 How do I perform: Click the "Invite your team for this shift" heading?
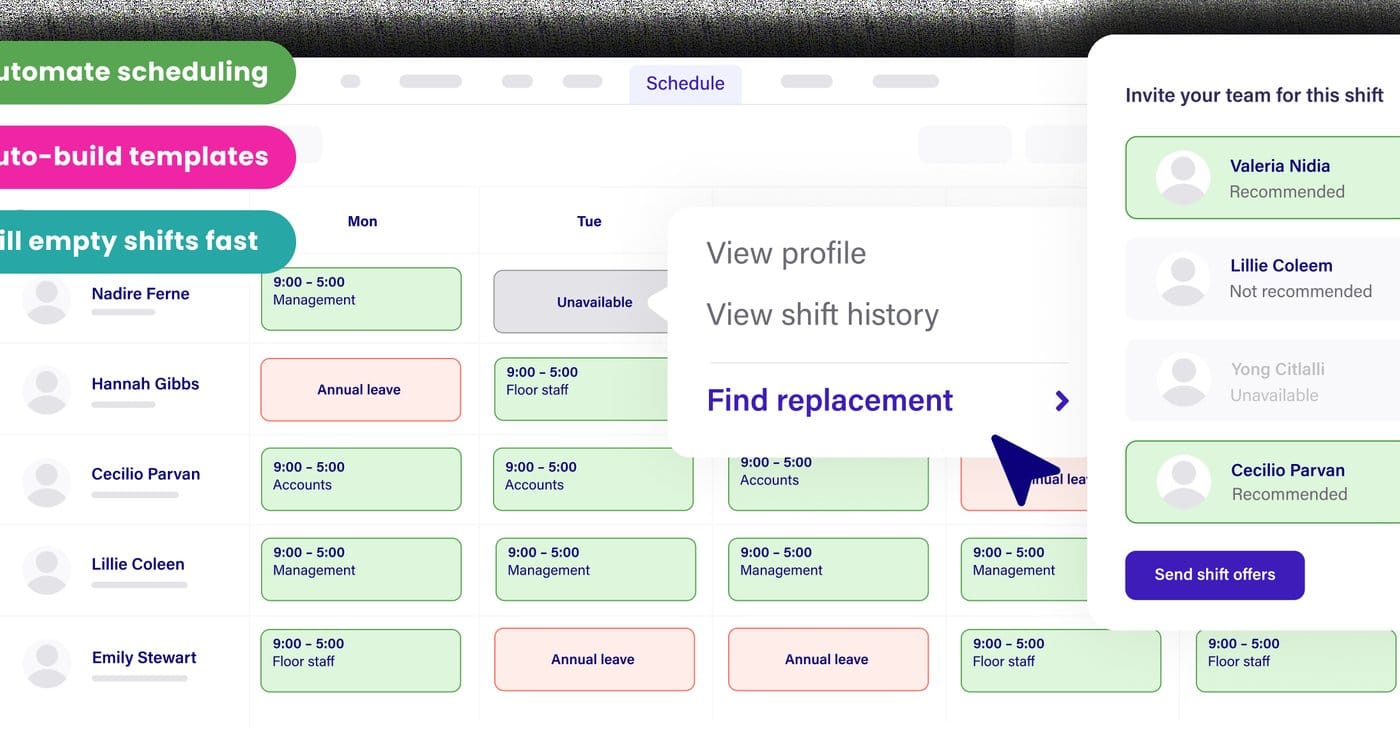1254,95
